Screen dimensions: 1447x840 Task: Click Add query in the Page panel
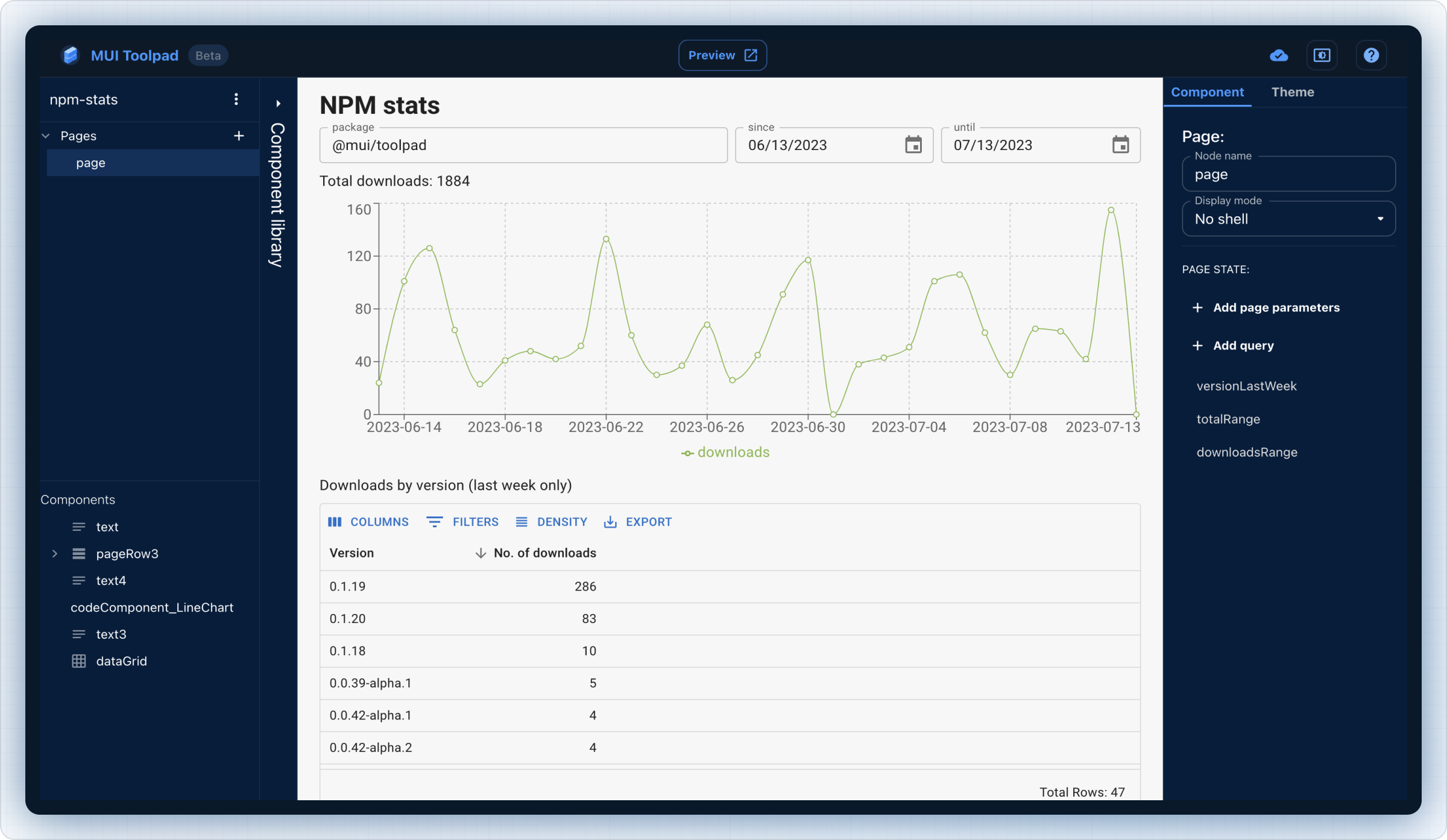click(1232, 345)
